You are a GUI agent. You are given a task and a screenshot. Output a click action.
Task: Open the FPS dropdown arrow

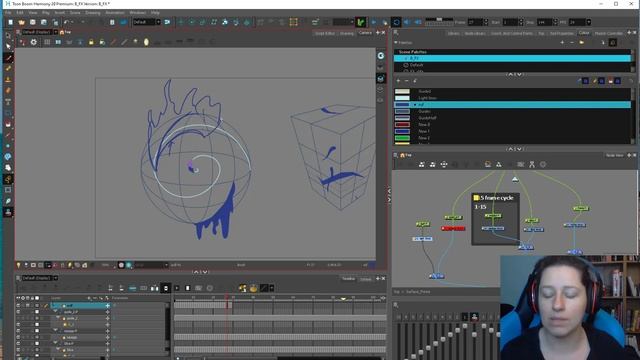tap(589, 22)
